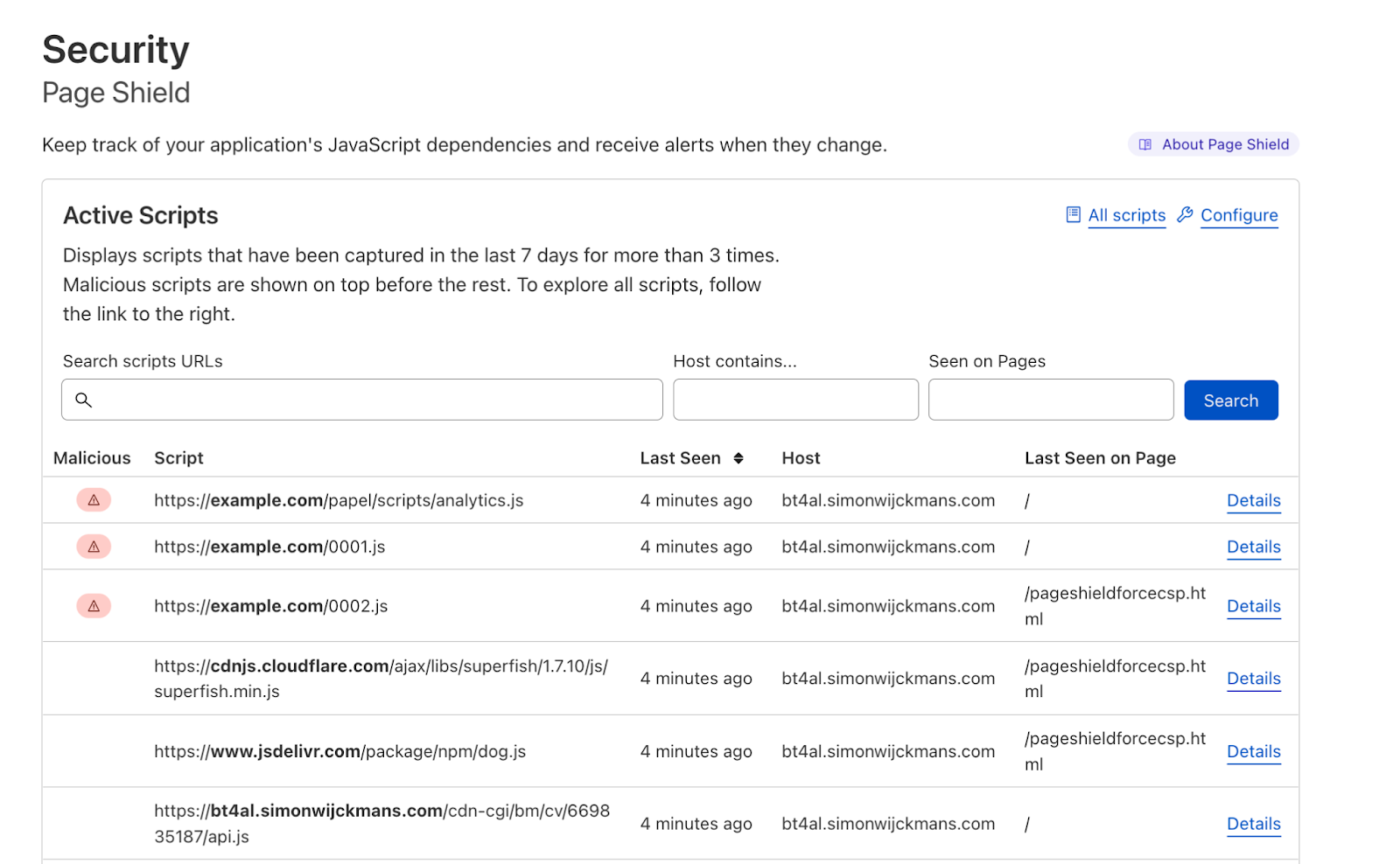Click /pageshieldforcecsp.html in the dog.js row
Image resolution: width=1400 pixels, height=864 pixels.
pos(1115,751)
